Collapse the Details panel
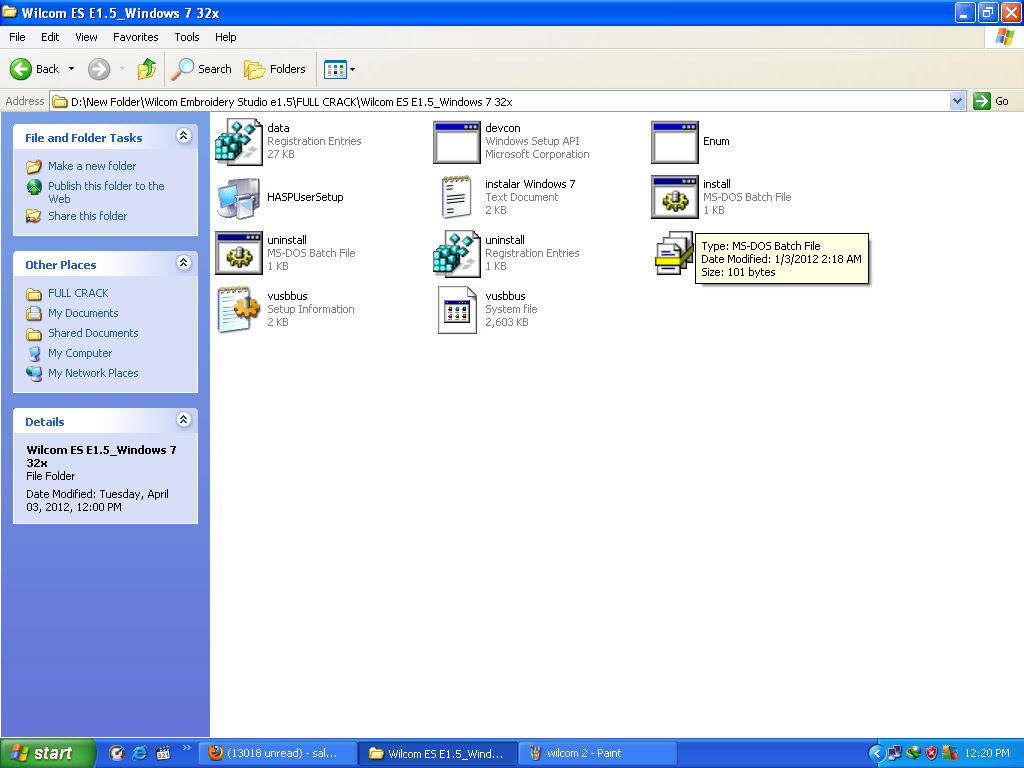This screenshot has height=768, width=1024. pos(184,419)
